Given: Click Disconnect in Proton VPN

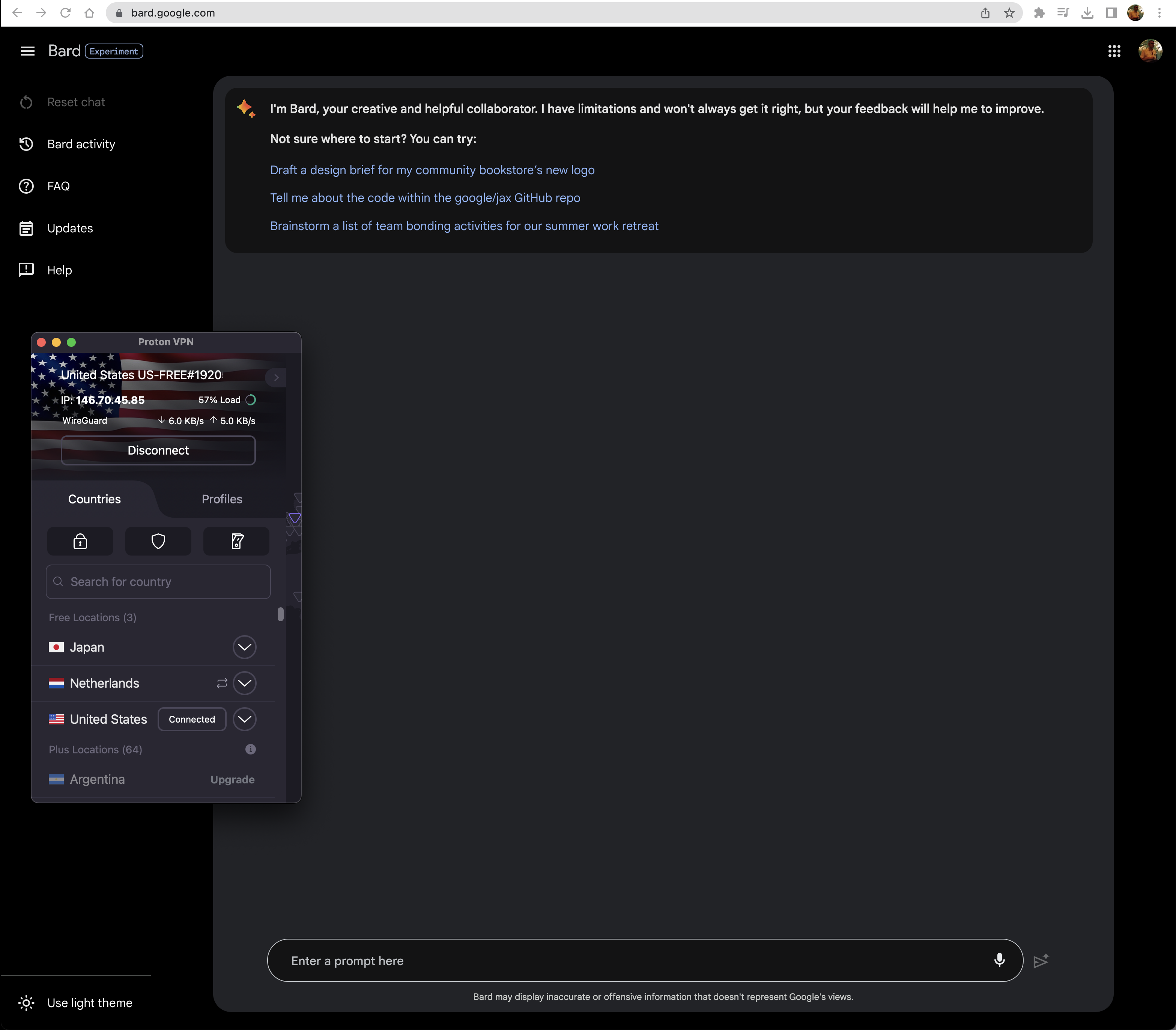Looking at the screenshot, I should [x=158, y=450].
